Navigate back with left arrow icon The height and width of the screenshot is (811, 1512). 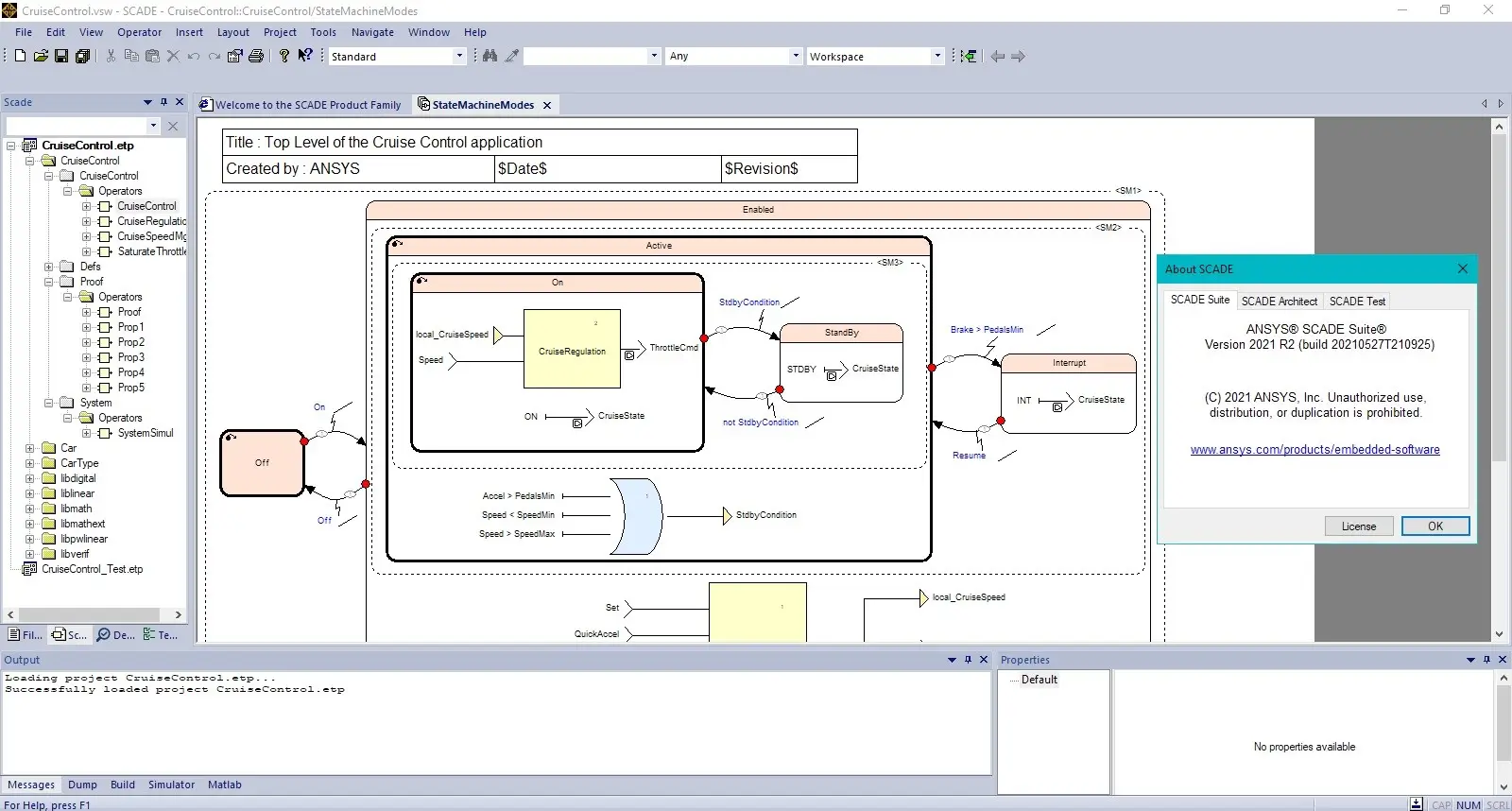[998, 56]
